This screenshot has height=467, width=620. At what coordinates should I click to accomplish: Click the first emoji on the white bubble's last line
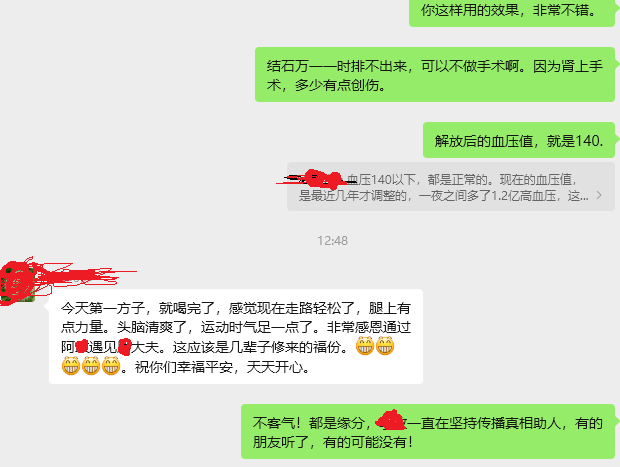coord(71,366)
